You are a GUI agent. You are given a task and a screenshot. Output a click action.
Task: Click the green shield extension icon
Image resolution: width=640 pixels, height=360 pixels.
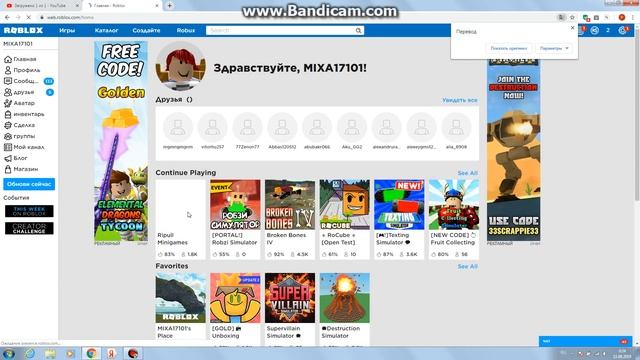click(x=586, y=18)
